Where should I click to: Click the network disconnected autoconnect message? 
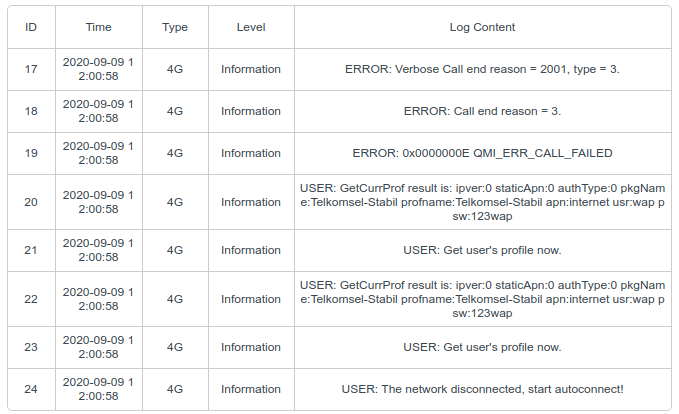[482, 389]
